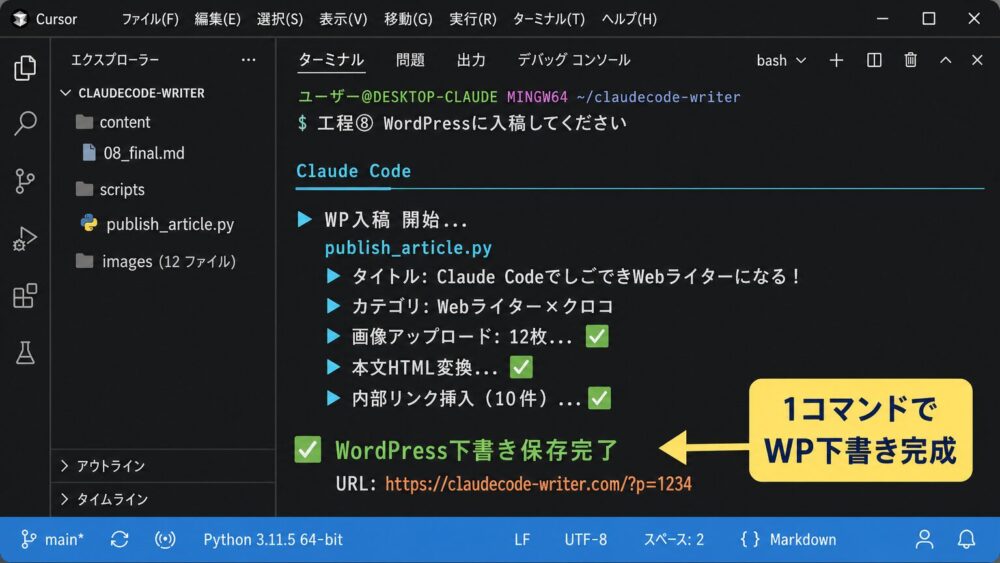Close the terminal panel

(x=977, y=60)
